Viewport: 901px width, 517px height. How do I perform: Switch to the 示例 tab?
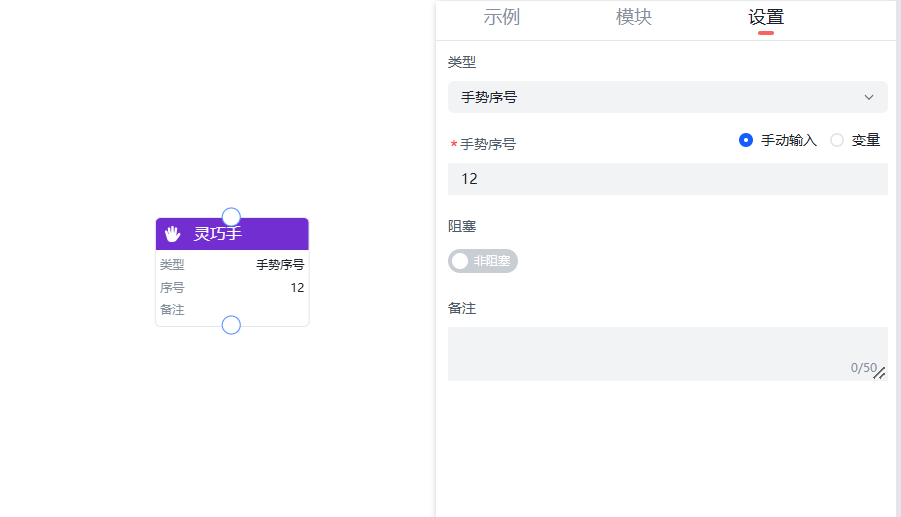[502, 17]
